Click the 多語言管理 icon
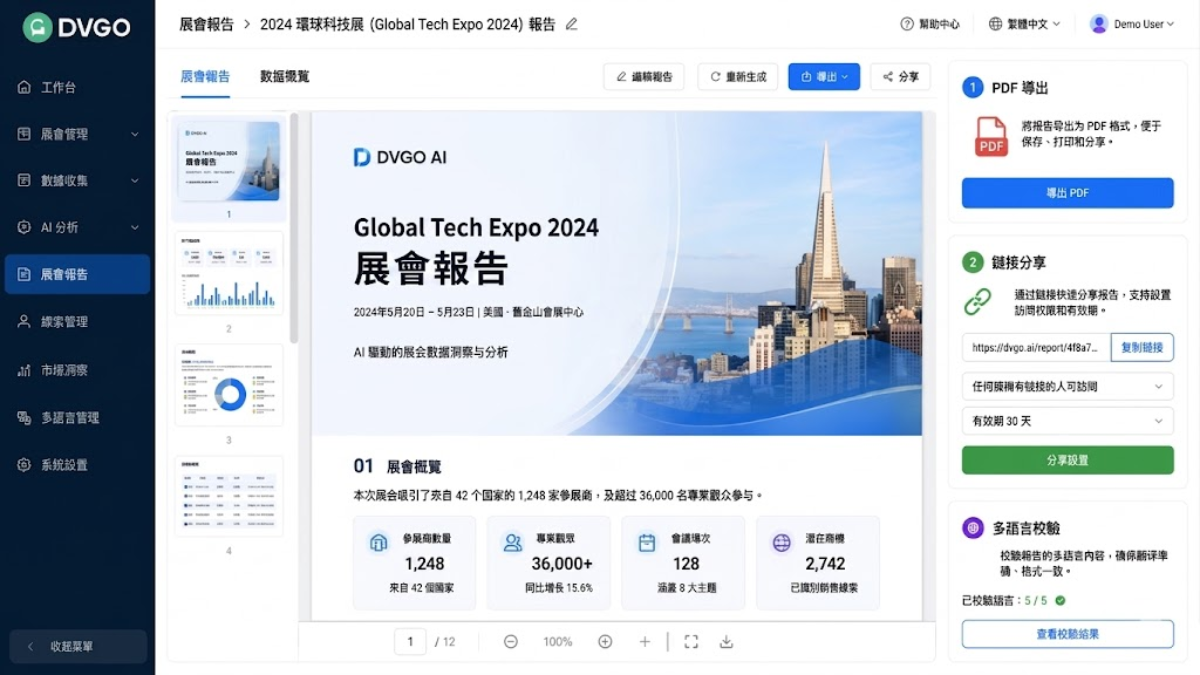 pyautogui.click(x=25, y=418)
